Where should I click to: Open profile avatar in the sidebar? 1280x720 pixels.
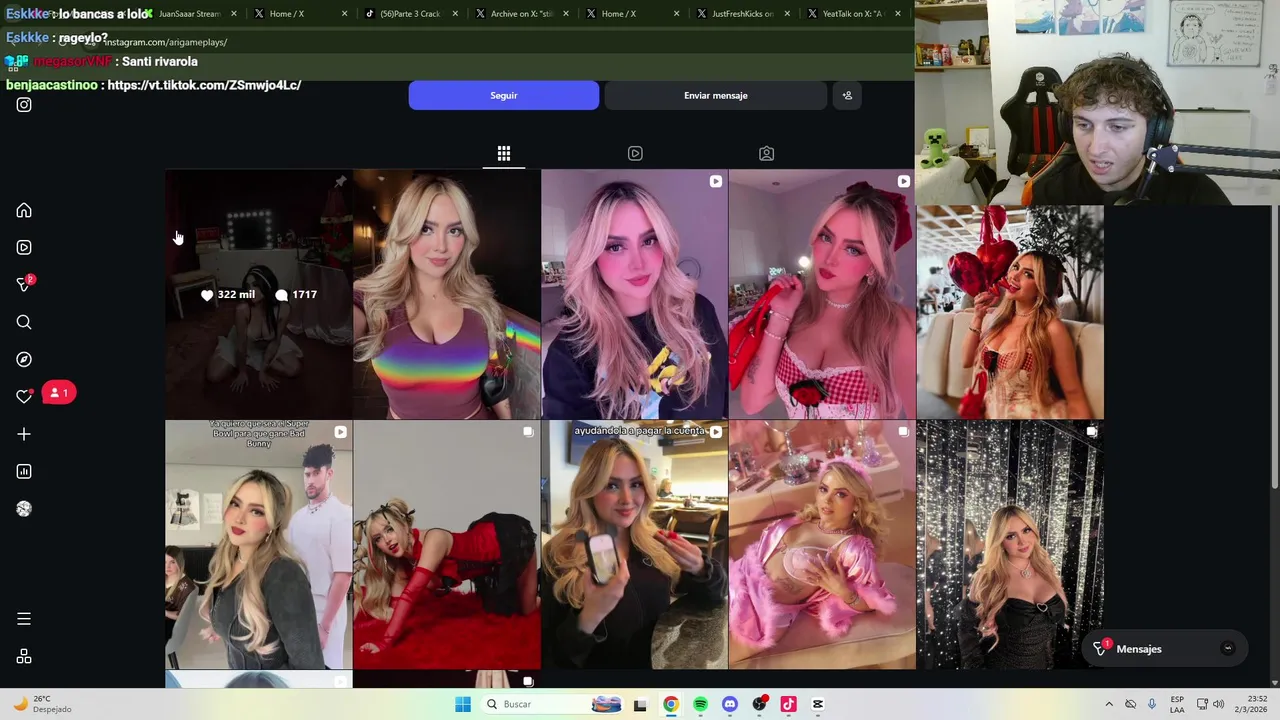pyautogui.click(x=24, y=509)
